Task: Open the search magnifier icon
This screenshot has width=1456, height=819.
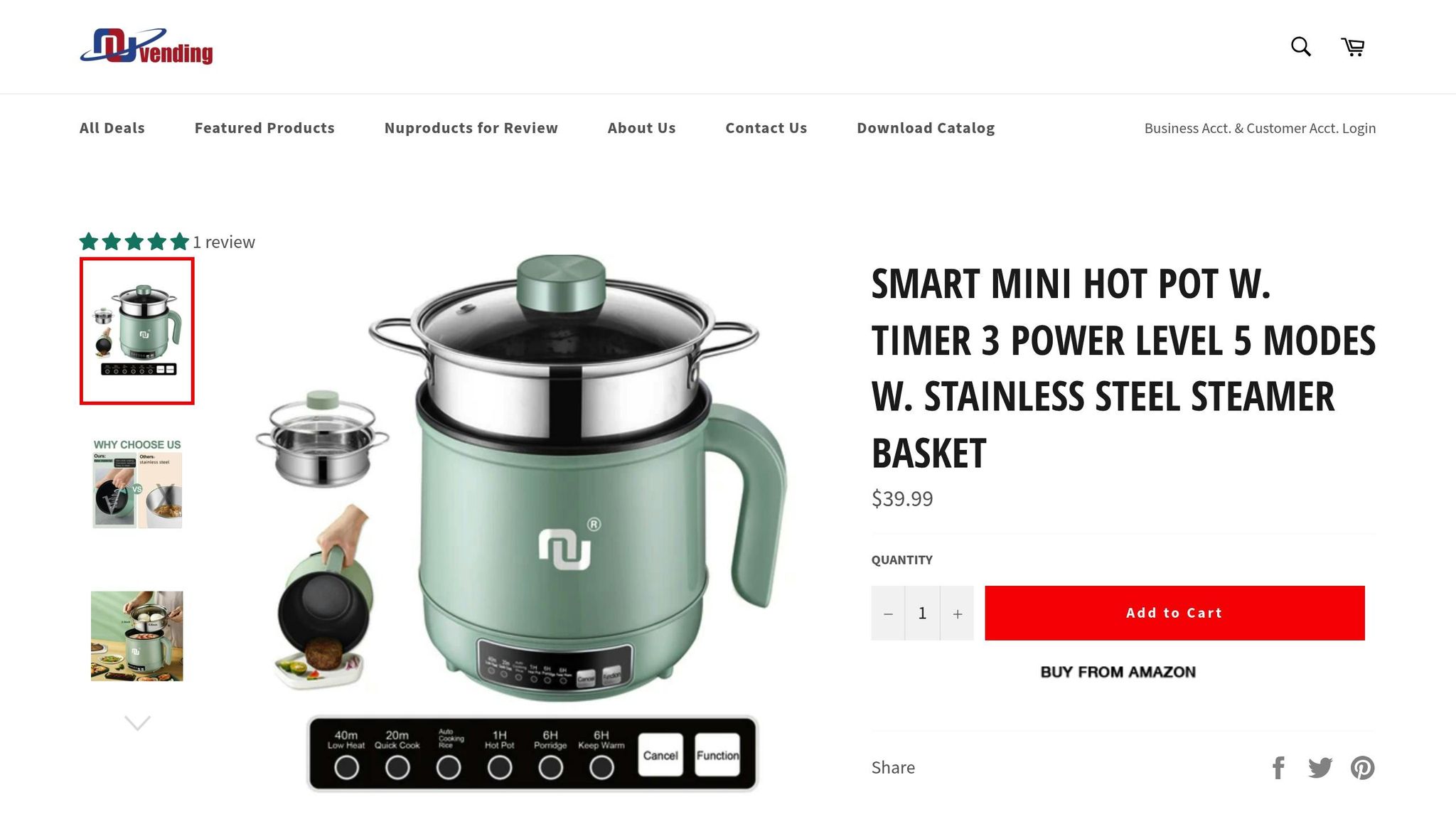Action: click(x=1301, y=47)
